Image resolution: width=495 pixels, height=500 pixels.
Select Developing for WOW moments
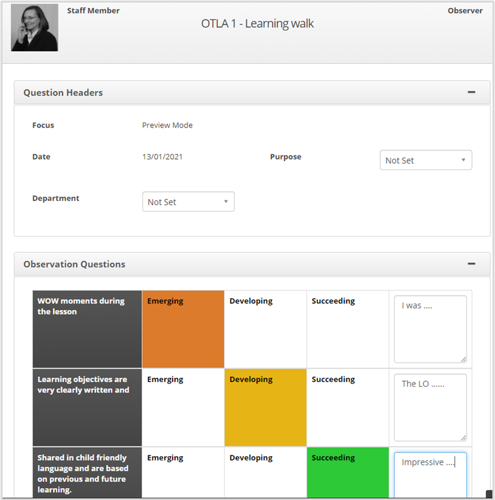pos(265,329)
